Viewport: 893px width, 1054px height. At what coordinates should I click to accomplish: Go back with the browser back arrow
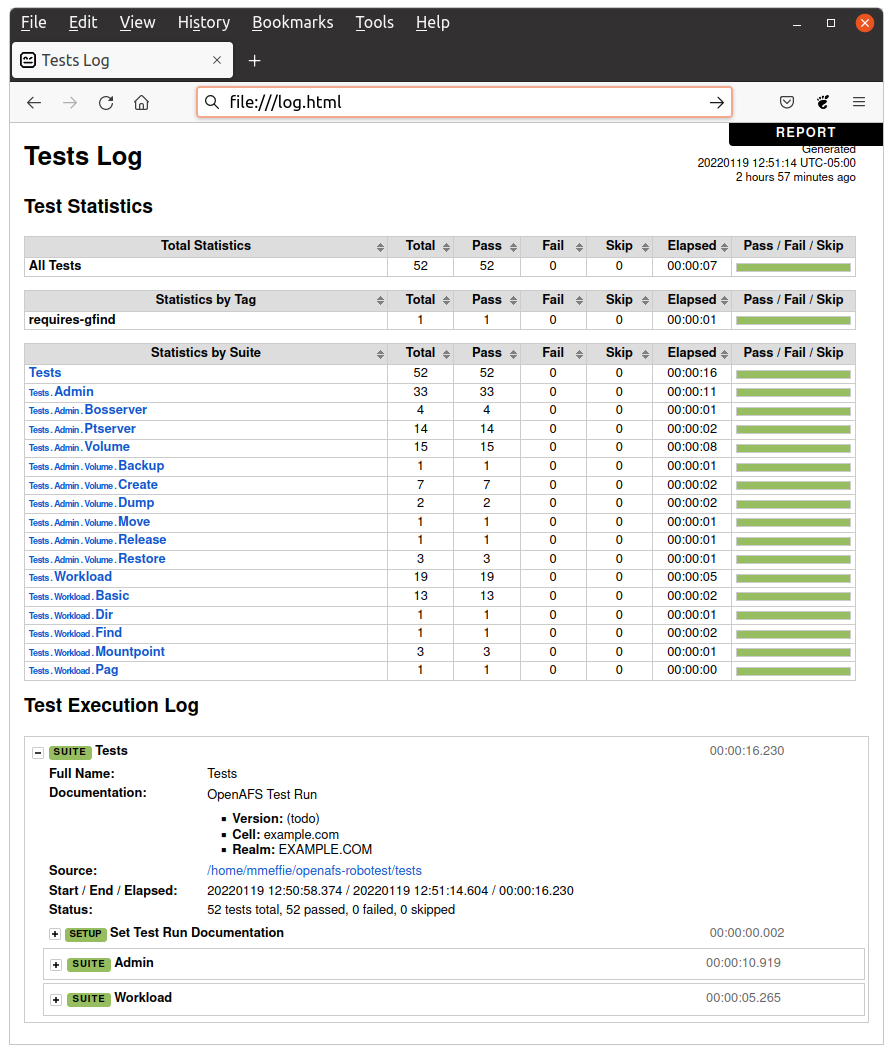point(34,102)
